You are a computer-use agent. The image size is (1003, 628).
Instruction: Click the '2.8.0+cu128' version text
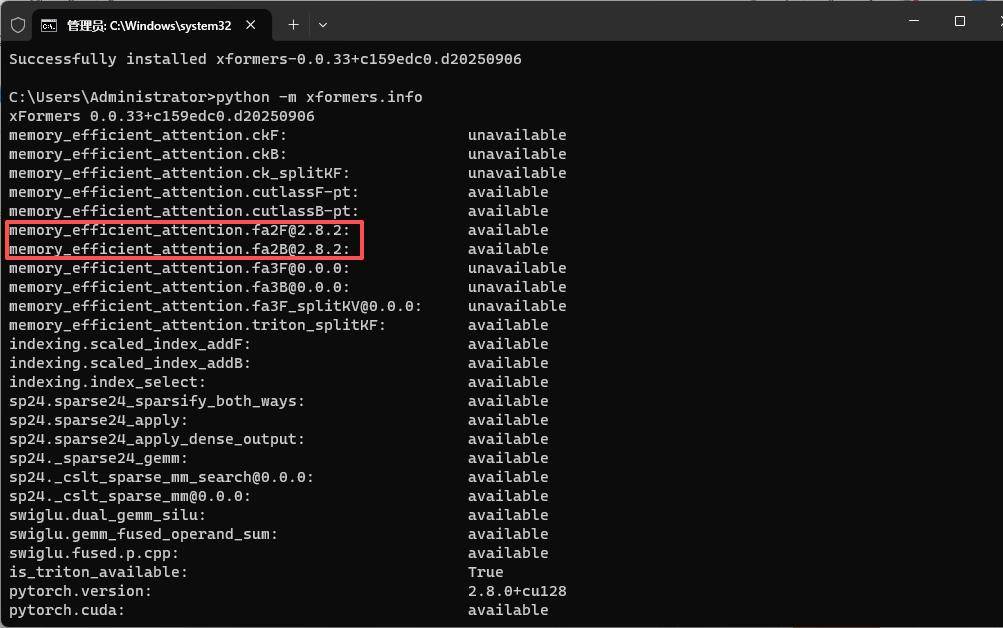tap(517, 591)
